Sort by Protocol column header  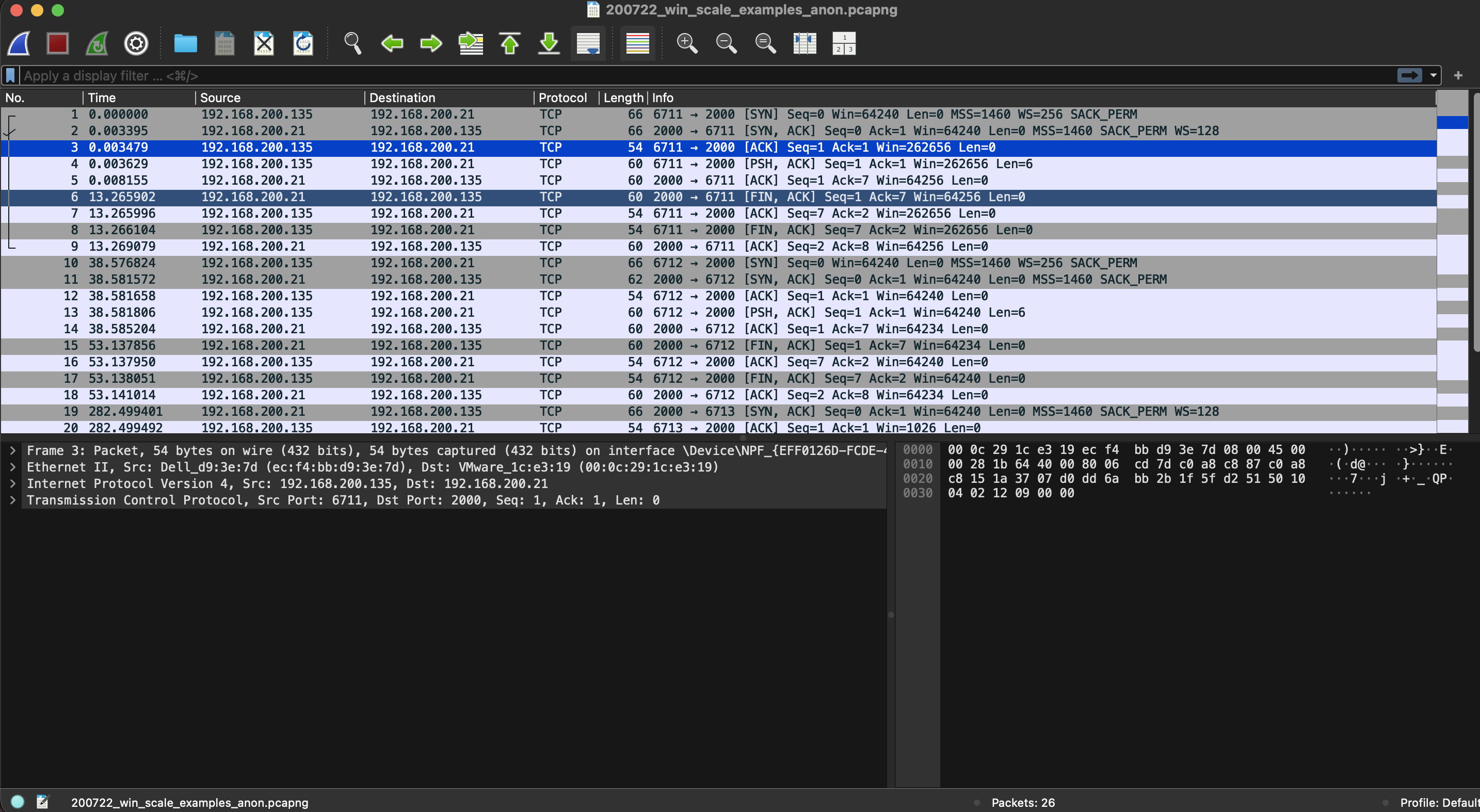[566, 98]
